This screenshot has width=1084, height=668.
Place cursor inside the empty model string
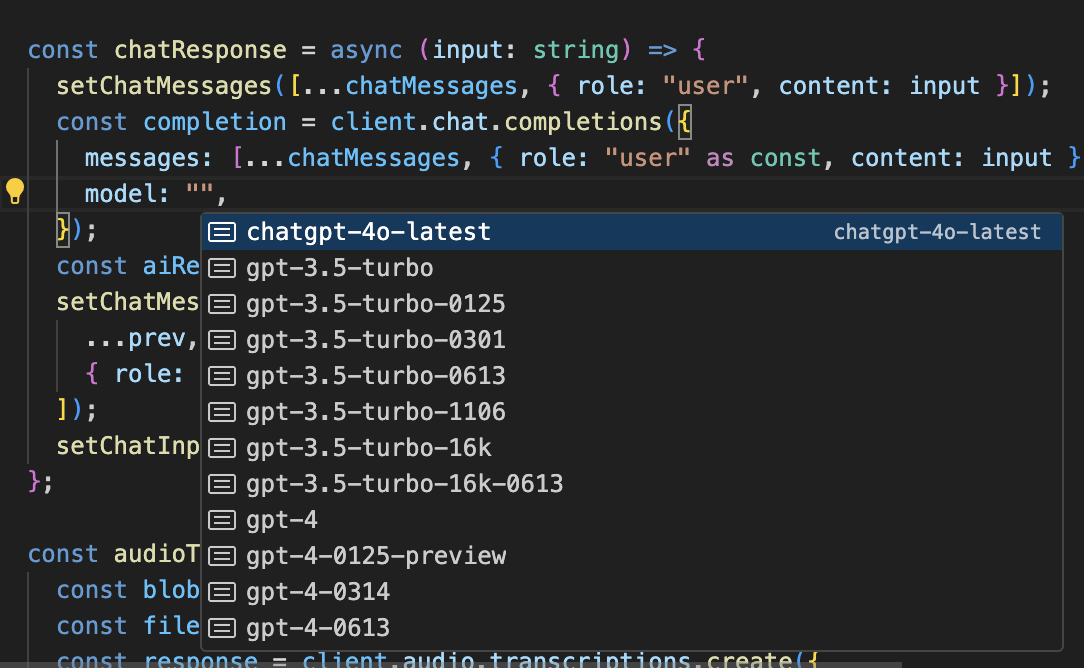tap(200, 194)
